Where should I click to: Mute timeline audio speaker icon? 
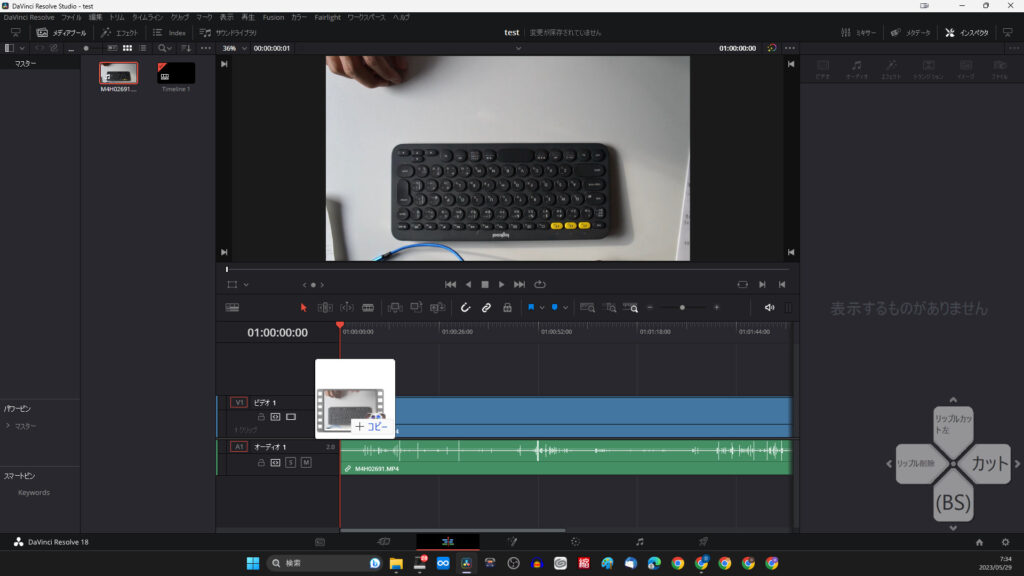pyautogui.click(x=769, y=308)
